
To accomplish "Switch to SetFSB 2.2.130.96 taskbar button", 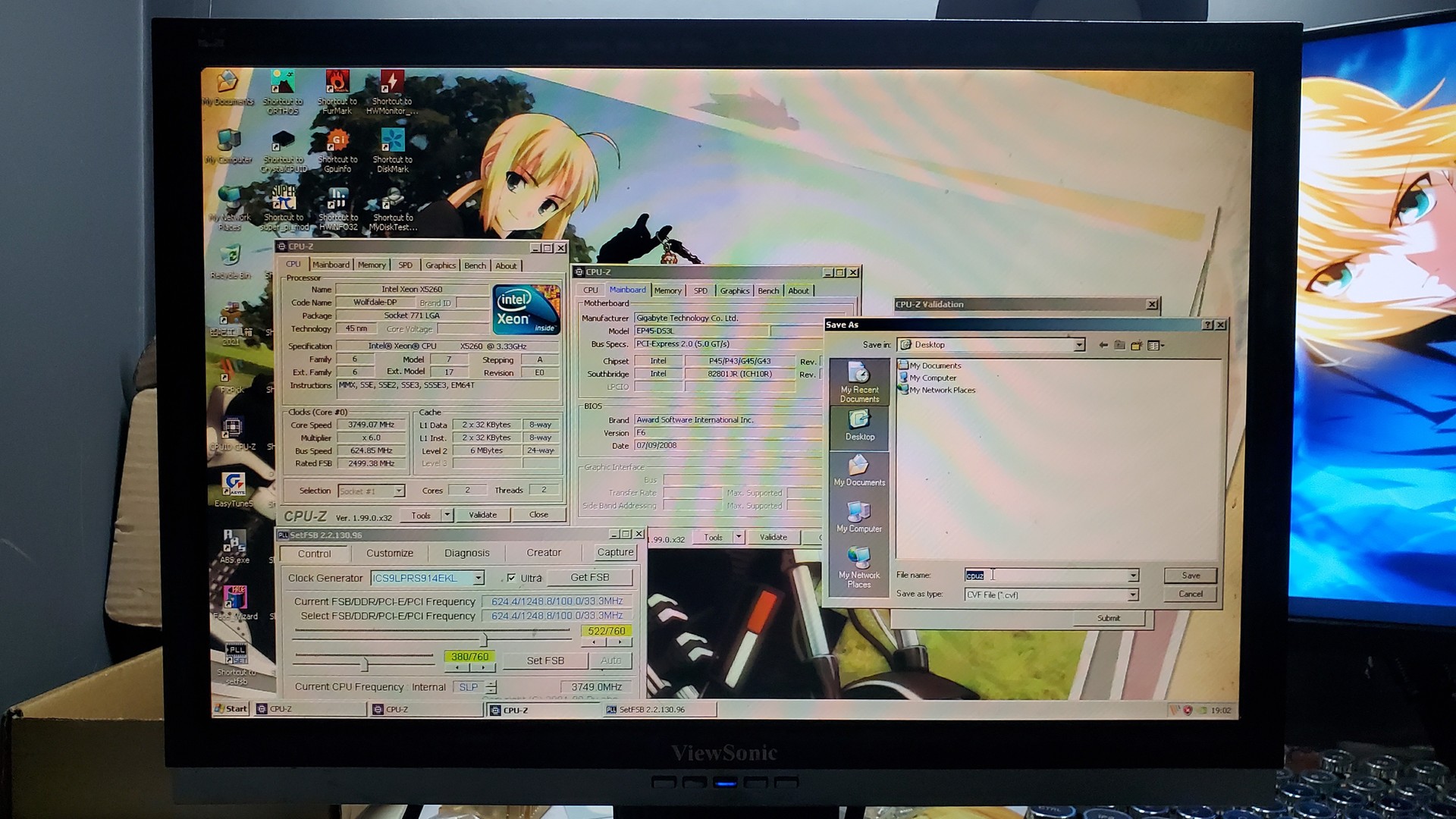I will 658,710.
